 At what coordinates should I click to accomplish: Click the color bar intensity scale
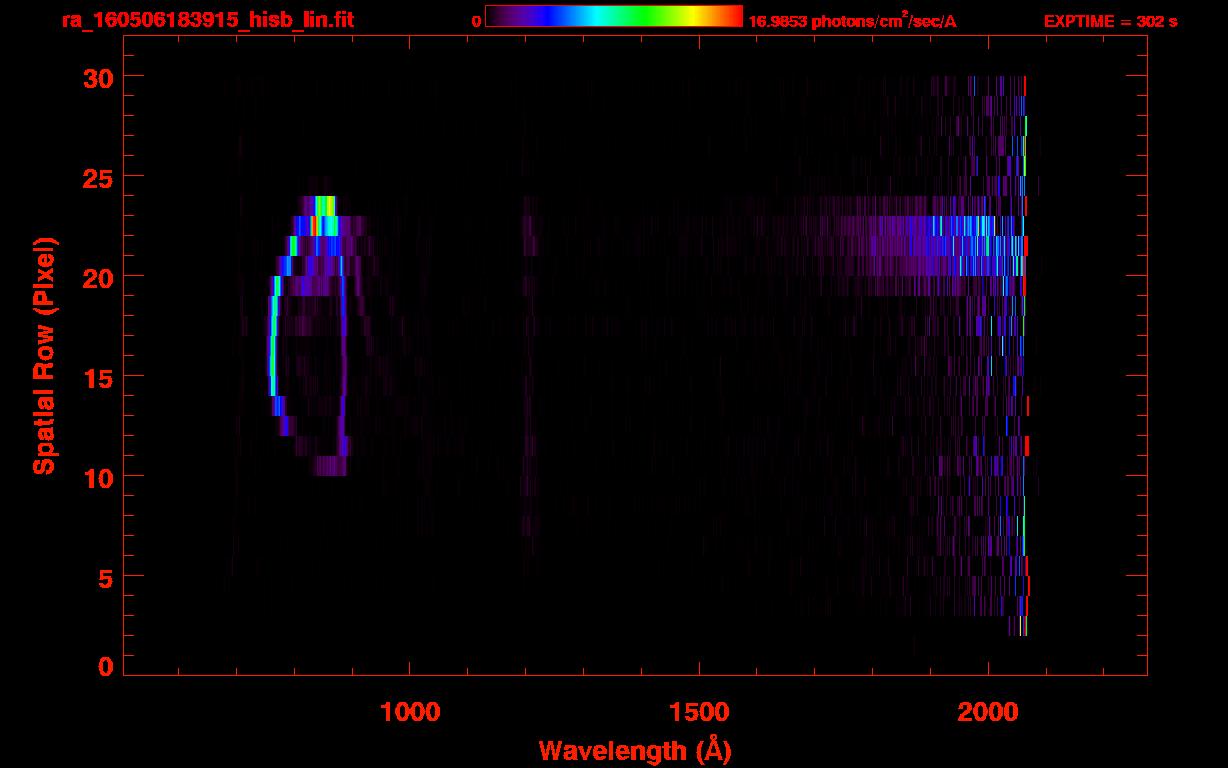pyautogui.click(x=614, y=16)
